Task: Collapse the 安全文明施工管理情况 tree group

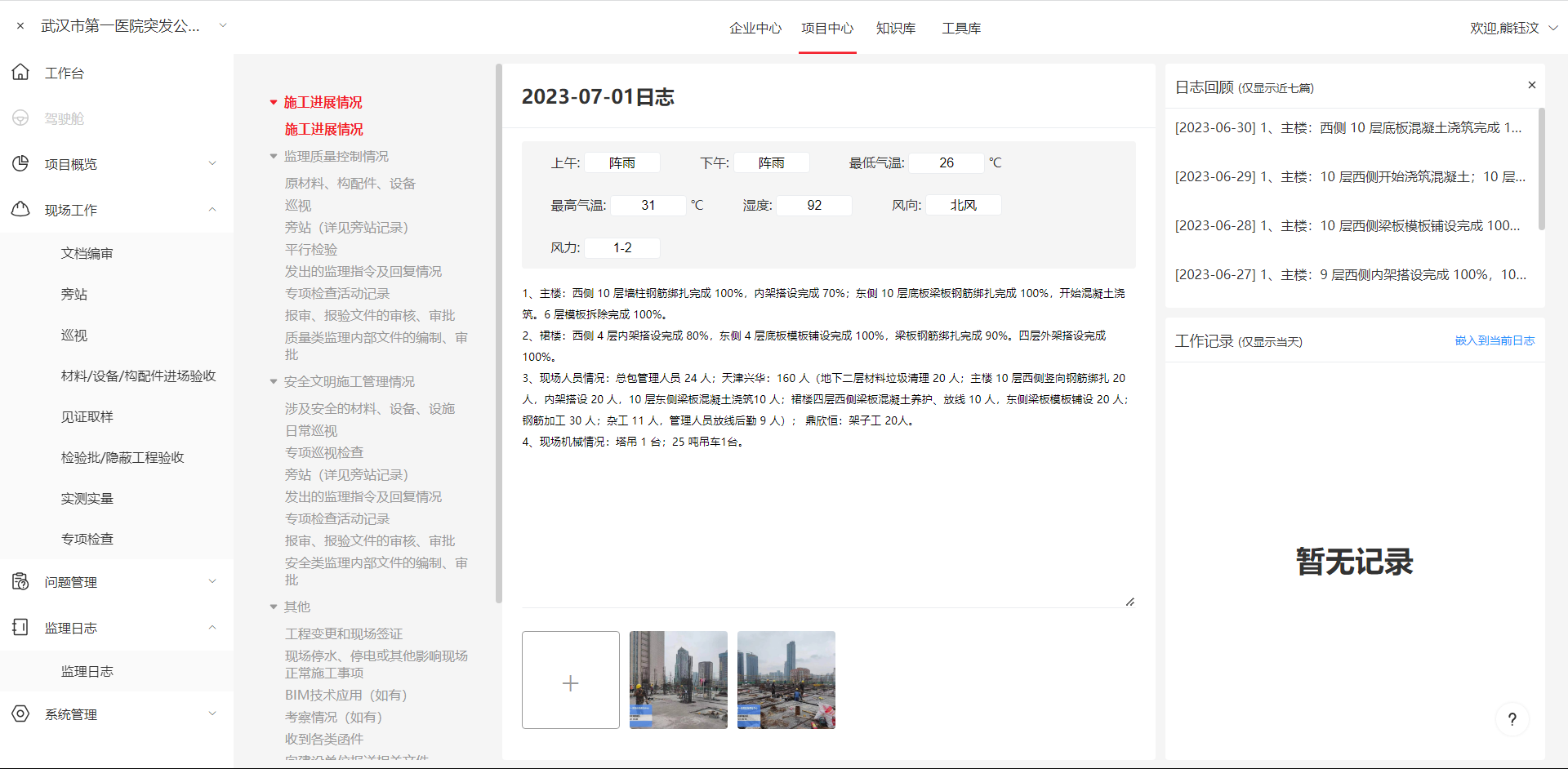Action: click(x=274, y=381)
